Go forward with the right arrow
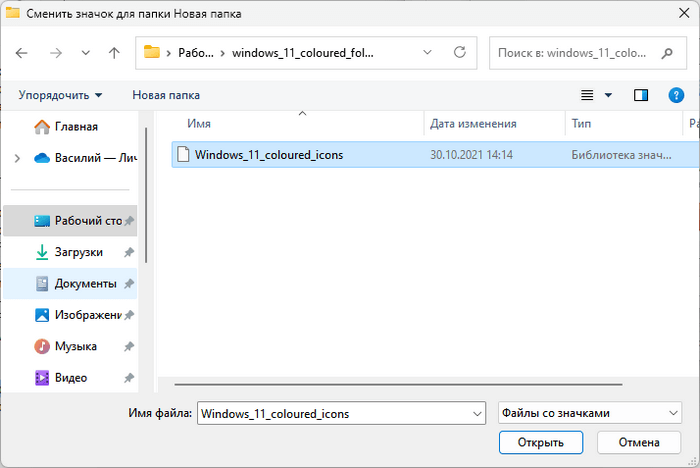The width and height of the screenshot is (700, 468). click(x=56, y=53)
